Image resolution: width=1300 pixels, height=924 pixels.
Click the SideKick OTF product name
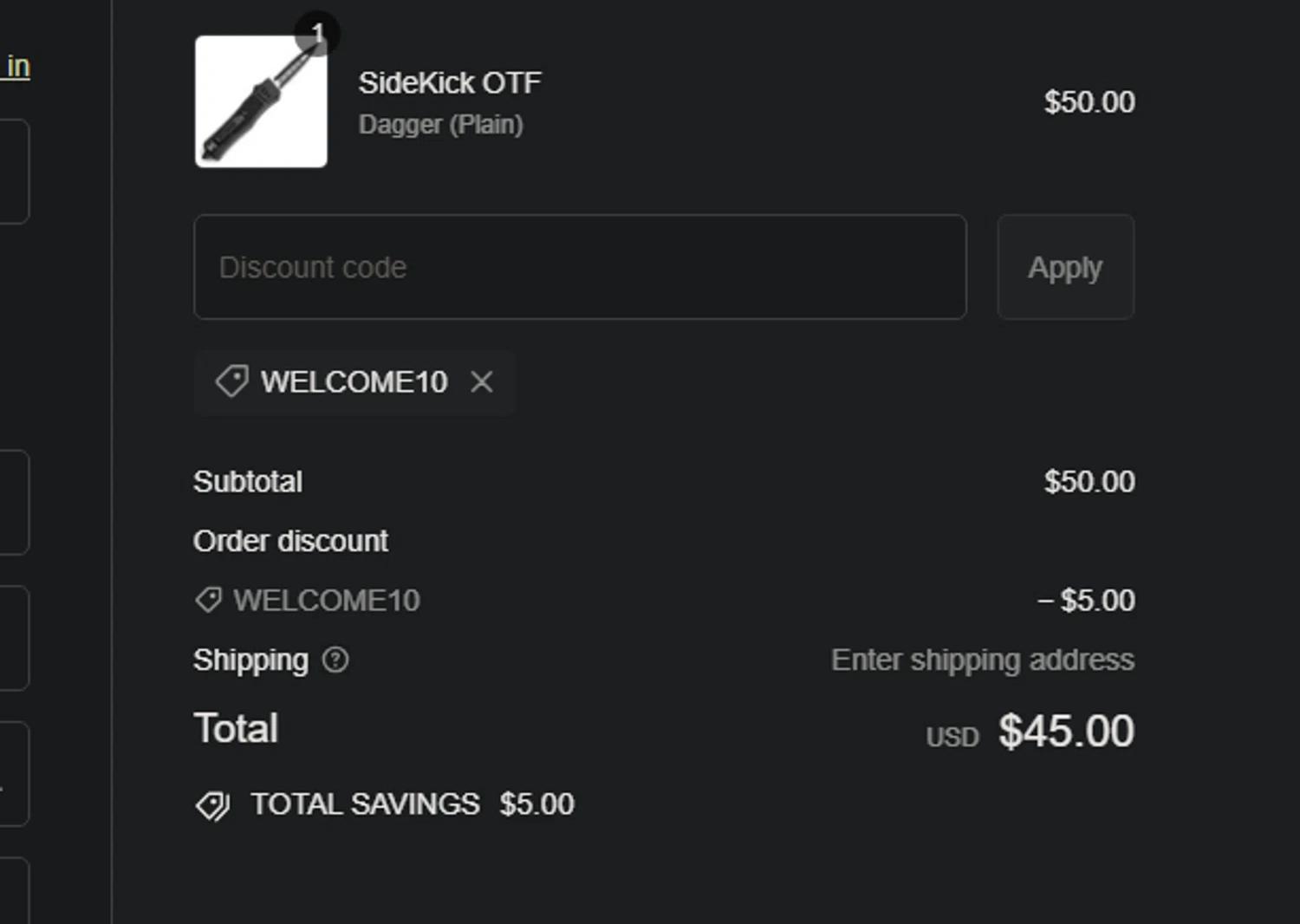[450, 83]
